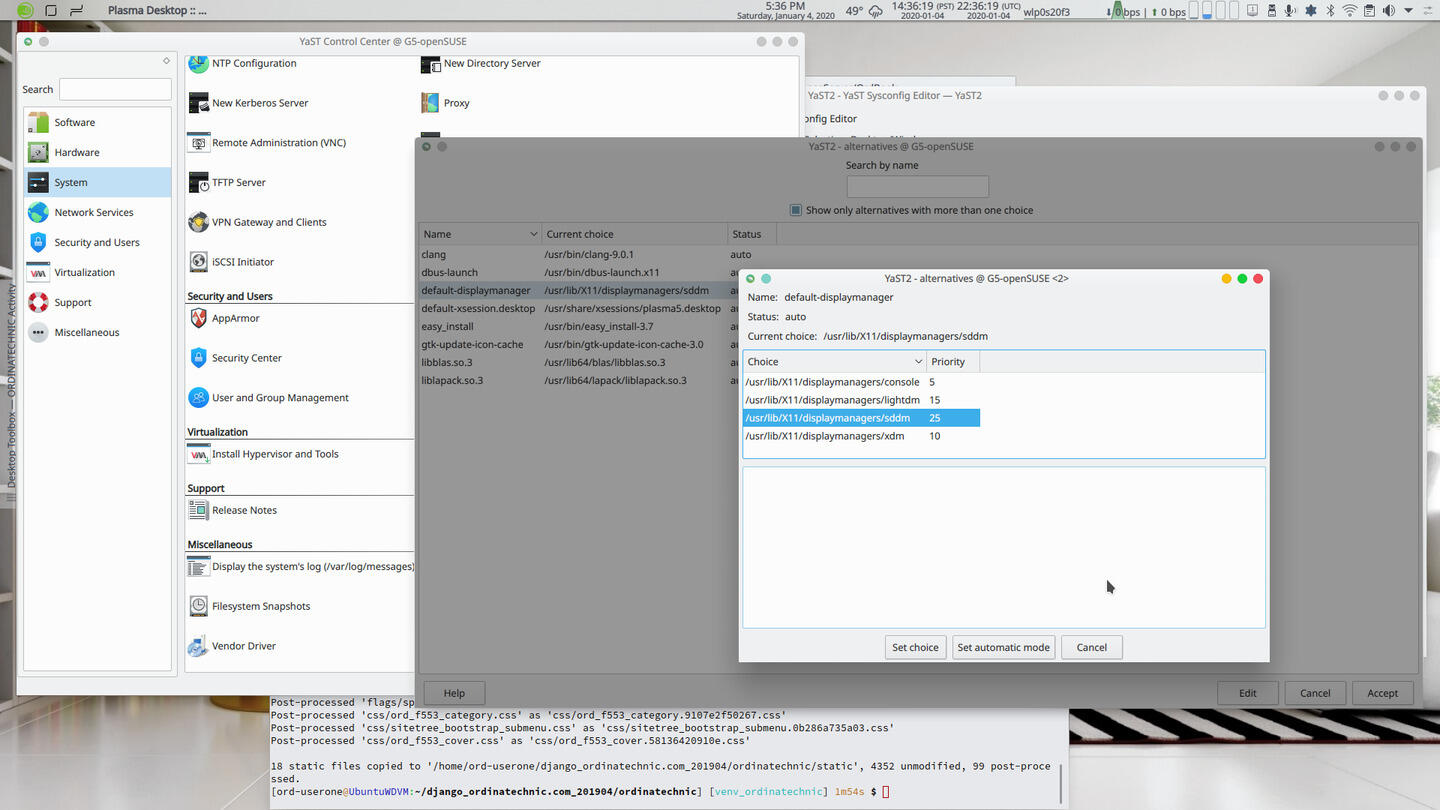Viewport: 1440px width, 810px height.
Task: Click Edit button in alternatives window
Action: [x=1248, y=693]
